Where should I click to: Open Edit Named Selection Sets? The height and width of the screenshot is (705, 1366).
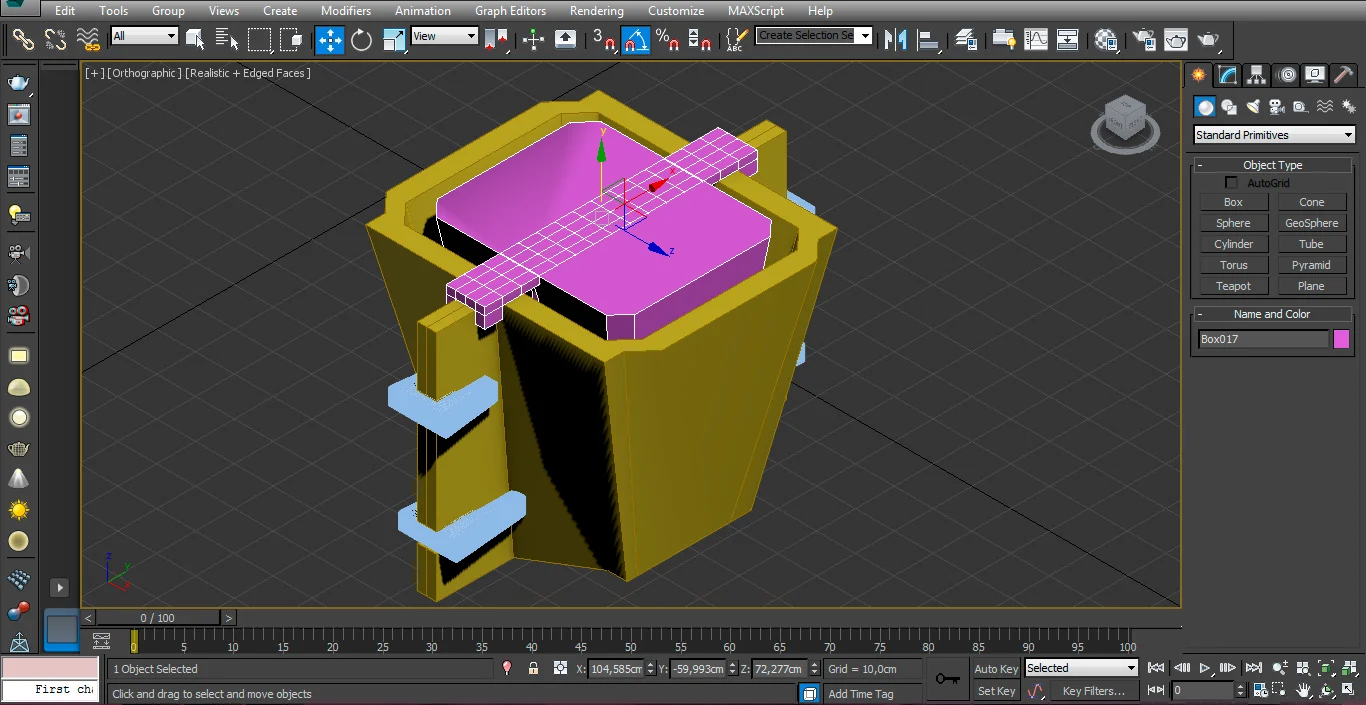[x=736, y=40]
